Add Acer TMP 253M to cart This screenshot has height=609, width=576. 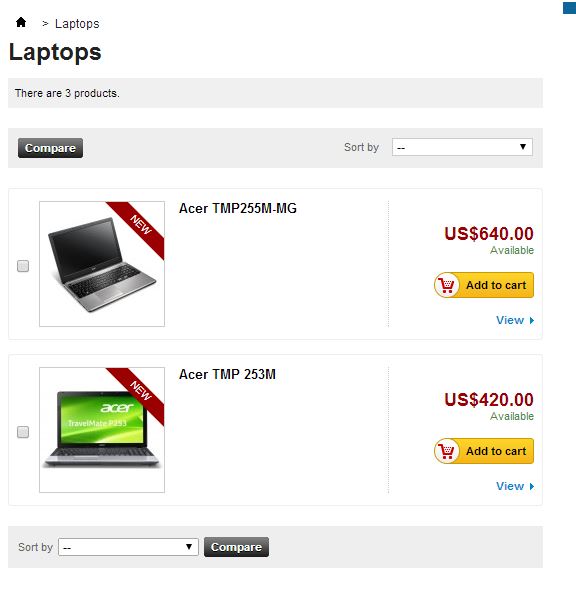[484, 451]
